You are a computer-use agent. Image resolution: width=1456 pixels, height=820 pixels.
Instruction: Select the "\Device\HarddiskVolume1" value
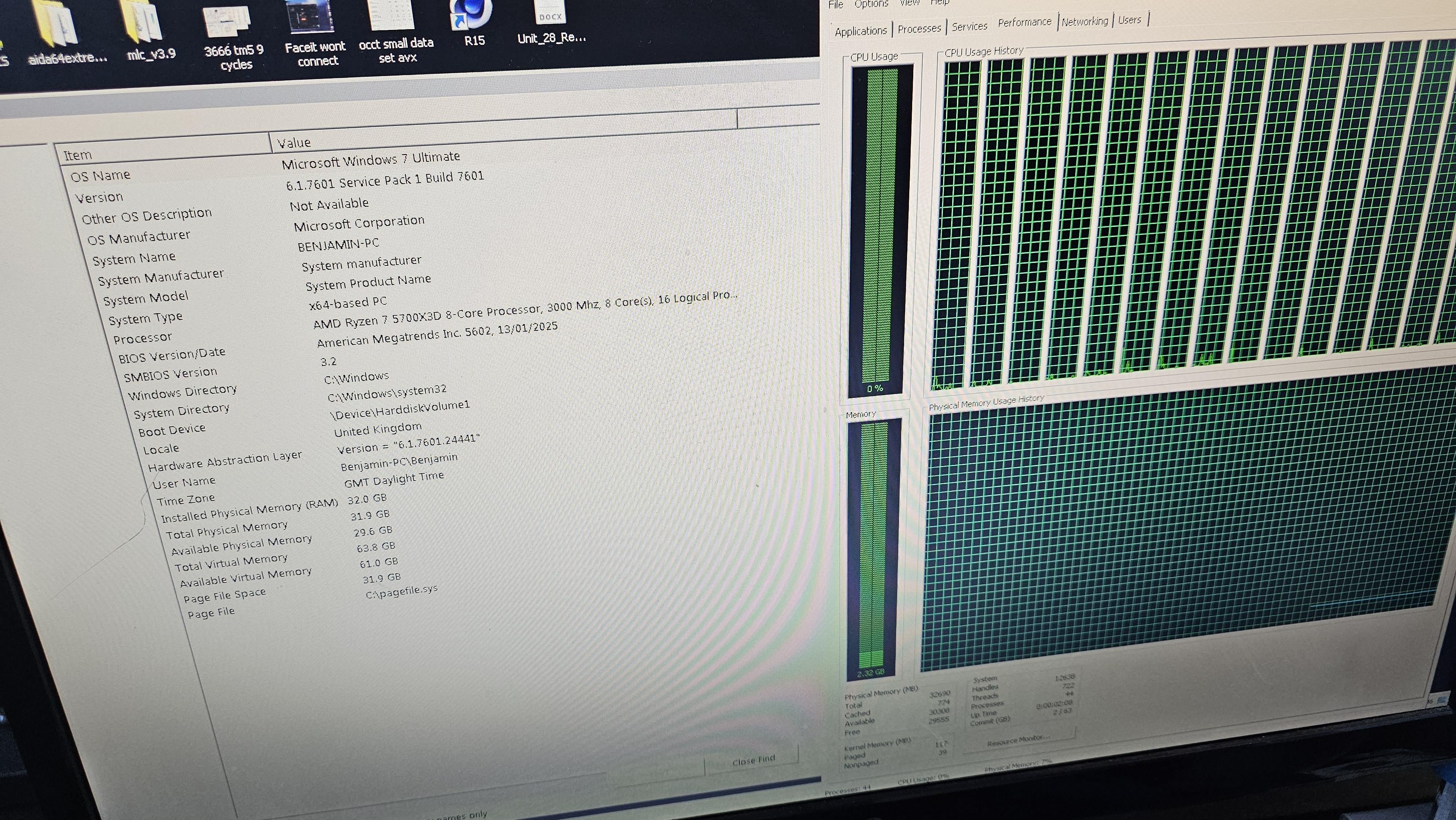point(400,410)
